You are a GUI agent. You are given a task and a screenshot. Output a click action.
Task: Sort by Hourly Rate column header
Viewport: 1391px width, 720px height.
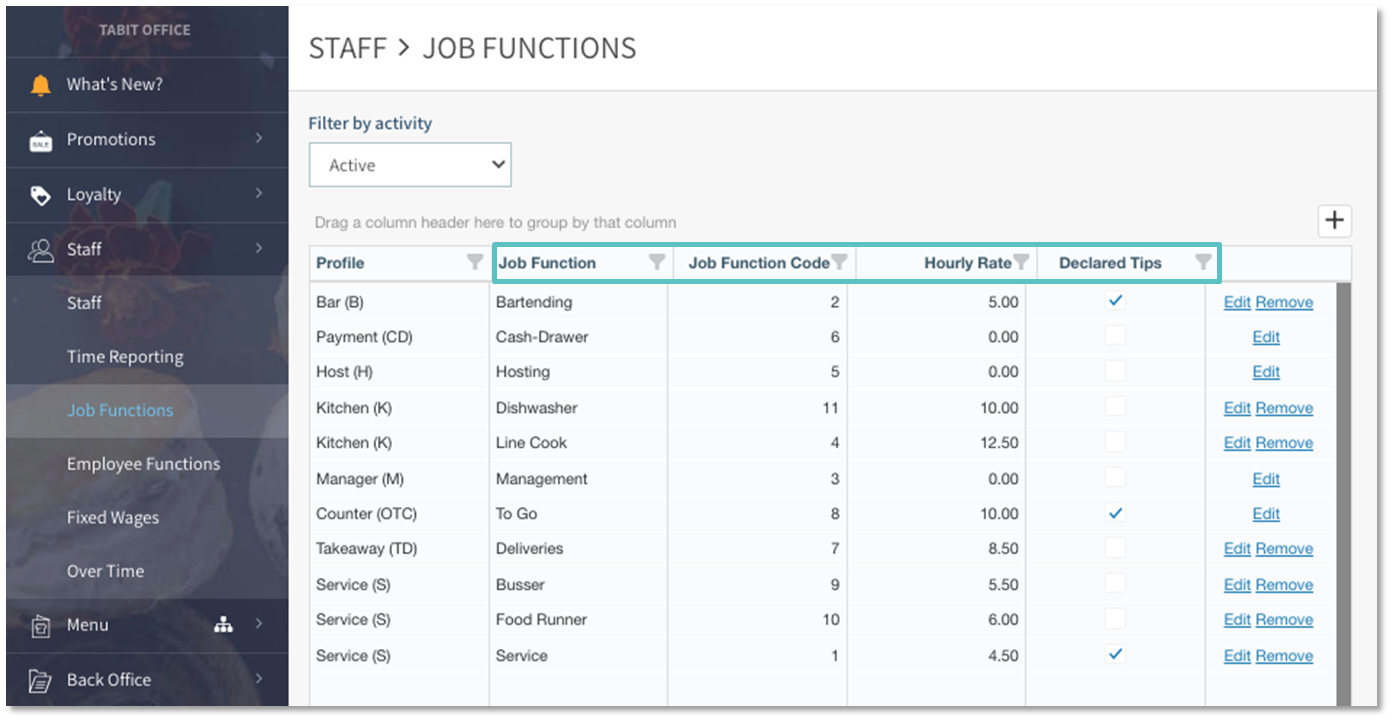[x=968, y=263]
